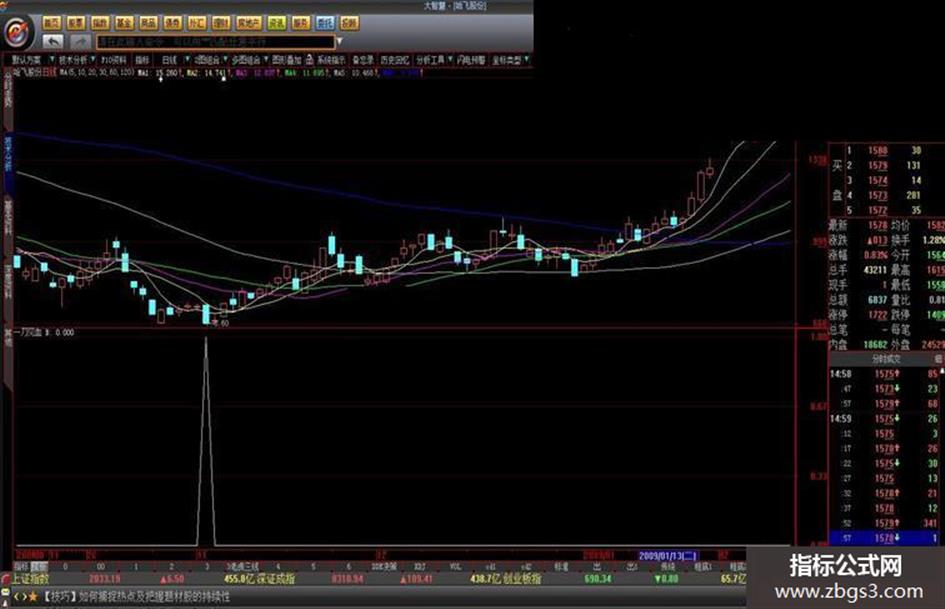Click the star icon in news ticker

(x=33, y=596)
